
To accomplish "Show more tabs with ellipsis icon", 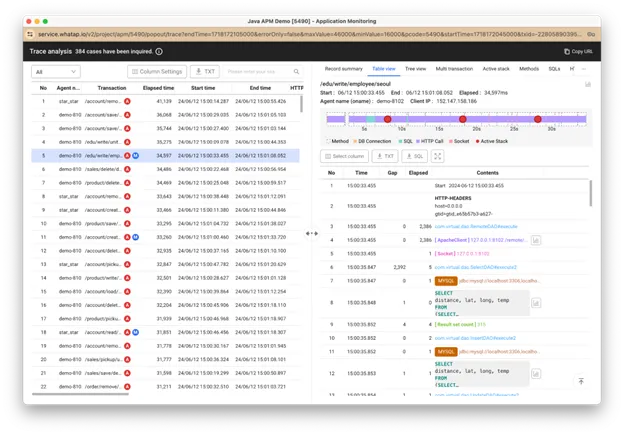I will coord(584,69).
